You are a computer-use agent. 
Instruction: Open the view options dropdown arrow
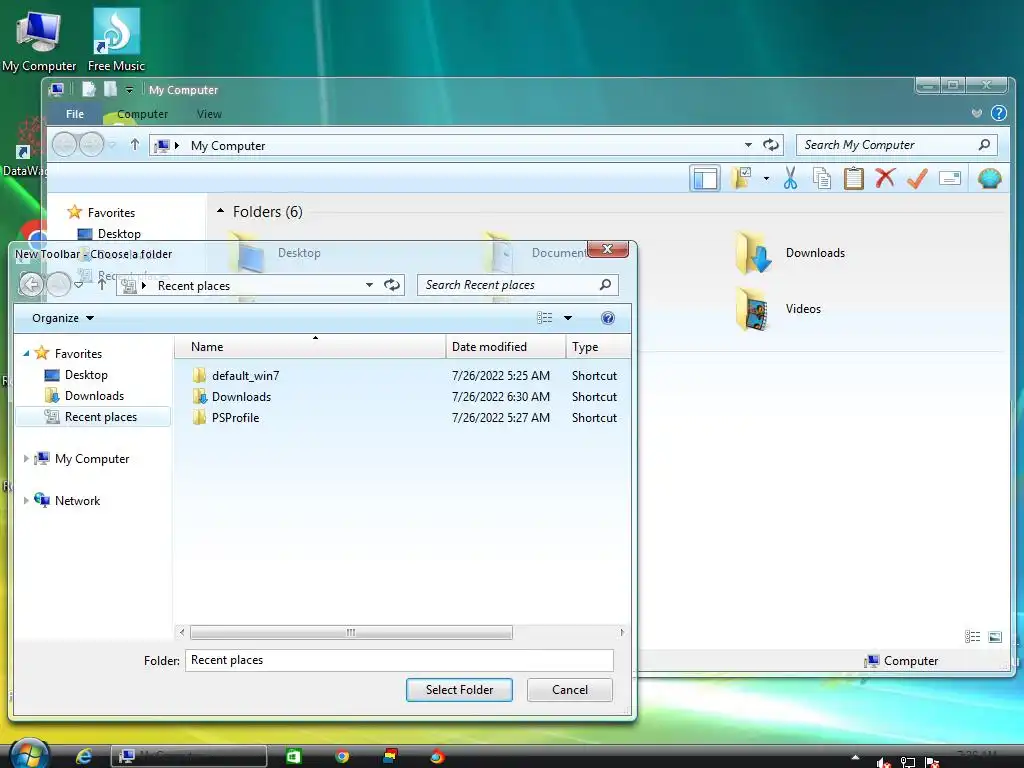568,318
